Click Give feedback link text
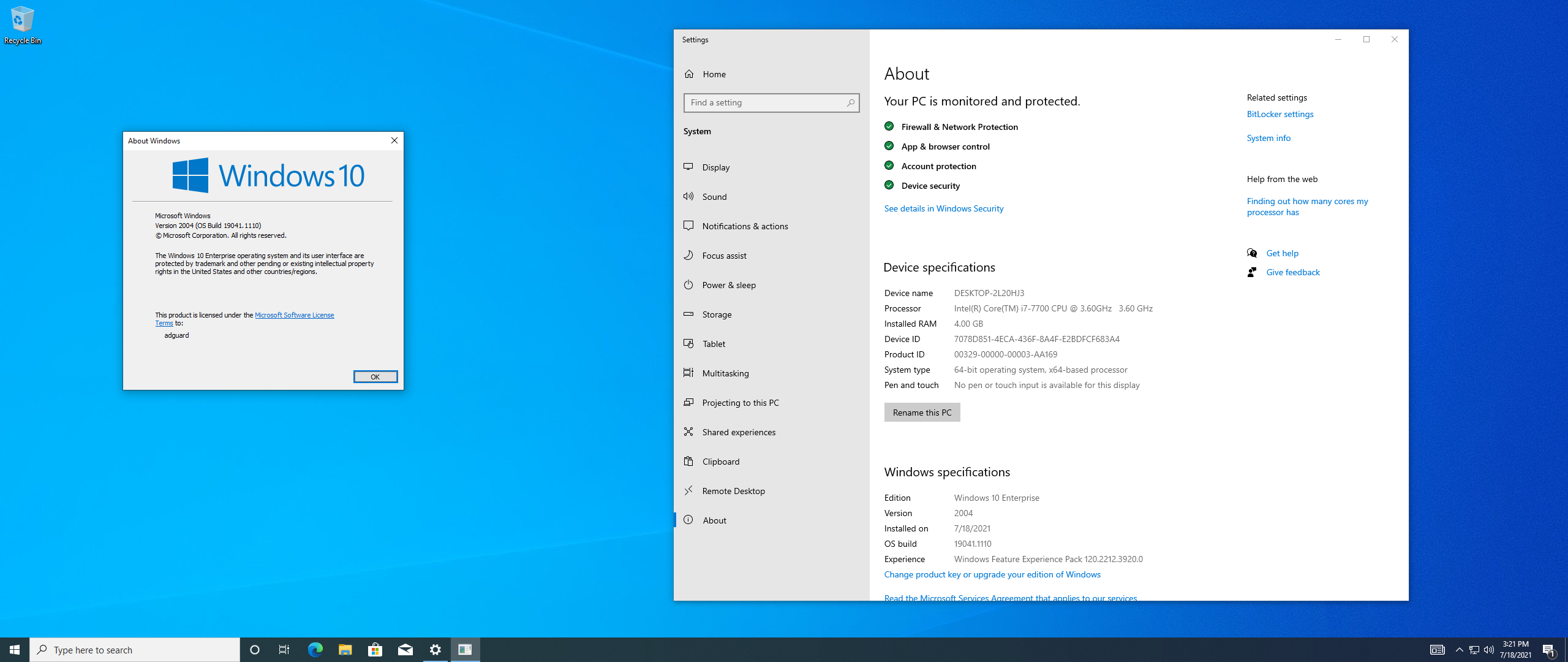Screen dimensions: 1568x662 pyautogui.click(x=1293, y=272)
